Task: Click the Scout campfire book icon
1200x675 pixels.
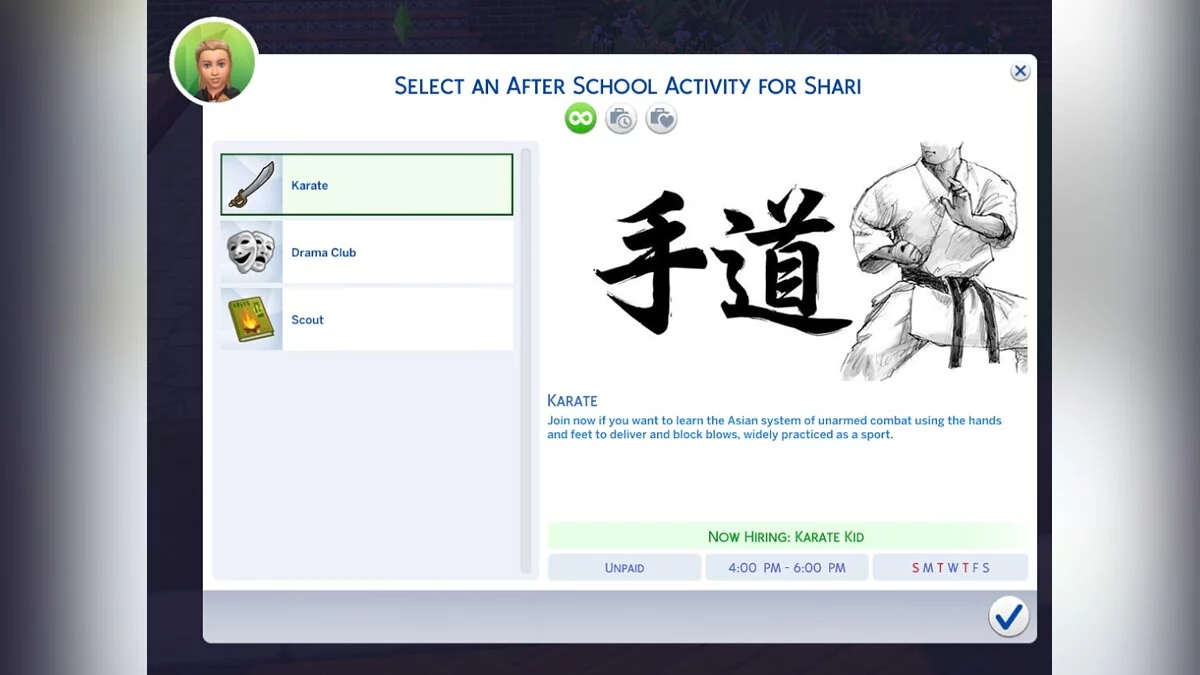Action: (x=252, y=319)
